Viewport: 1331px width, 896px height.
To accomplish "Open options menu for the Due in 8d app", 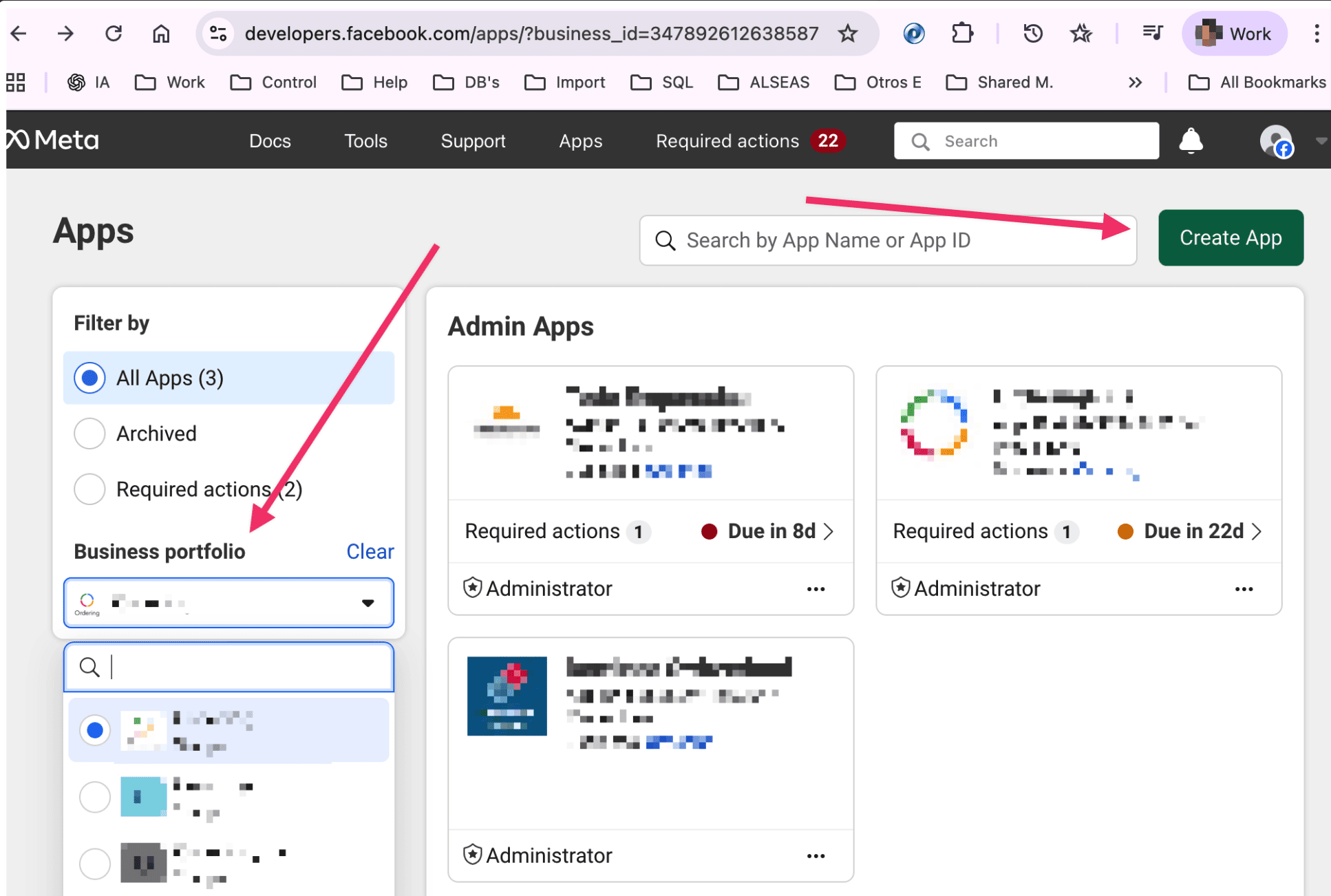I will [816, 589].
